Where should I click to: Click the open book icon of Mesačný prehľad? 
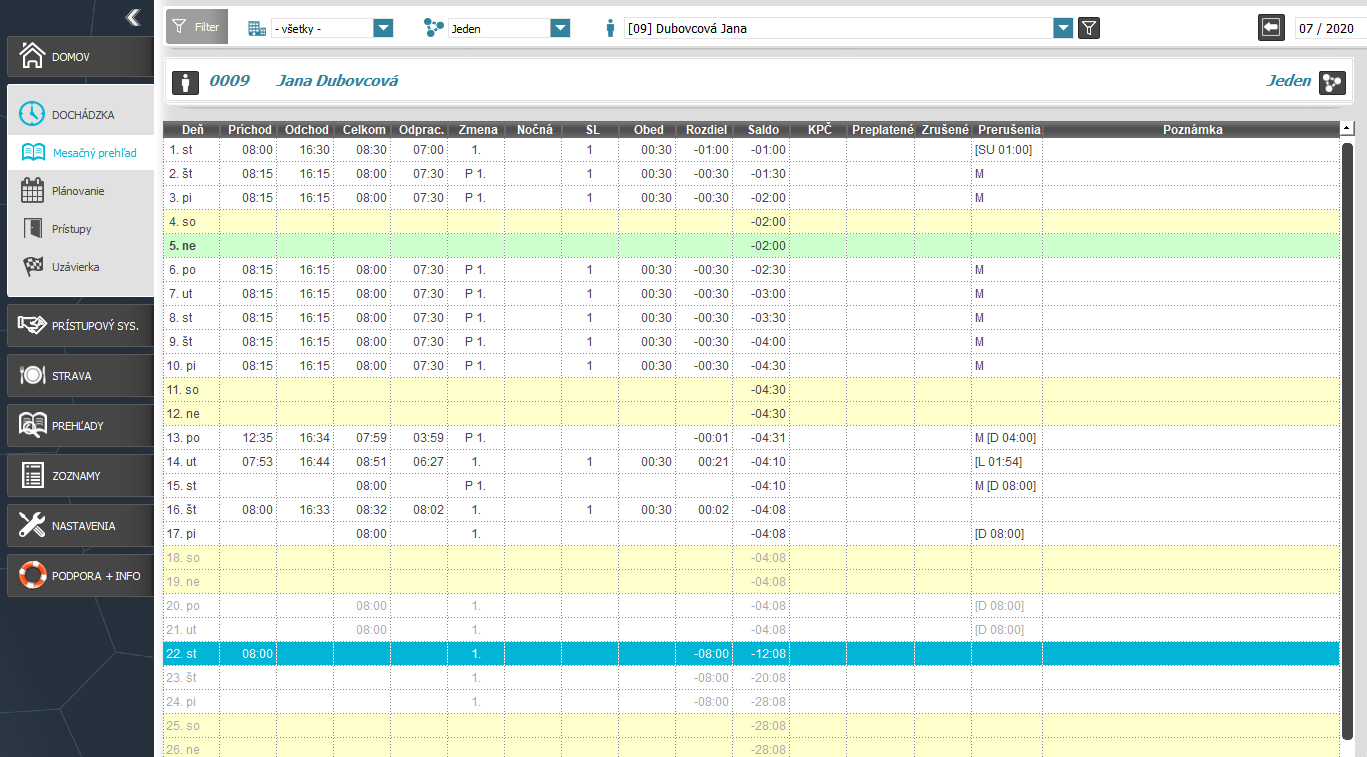click(33, 153)
